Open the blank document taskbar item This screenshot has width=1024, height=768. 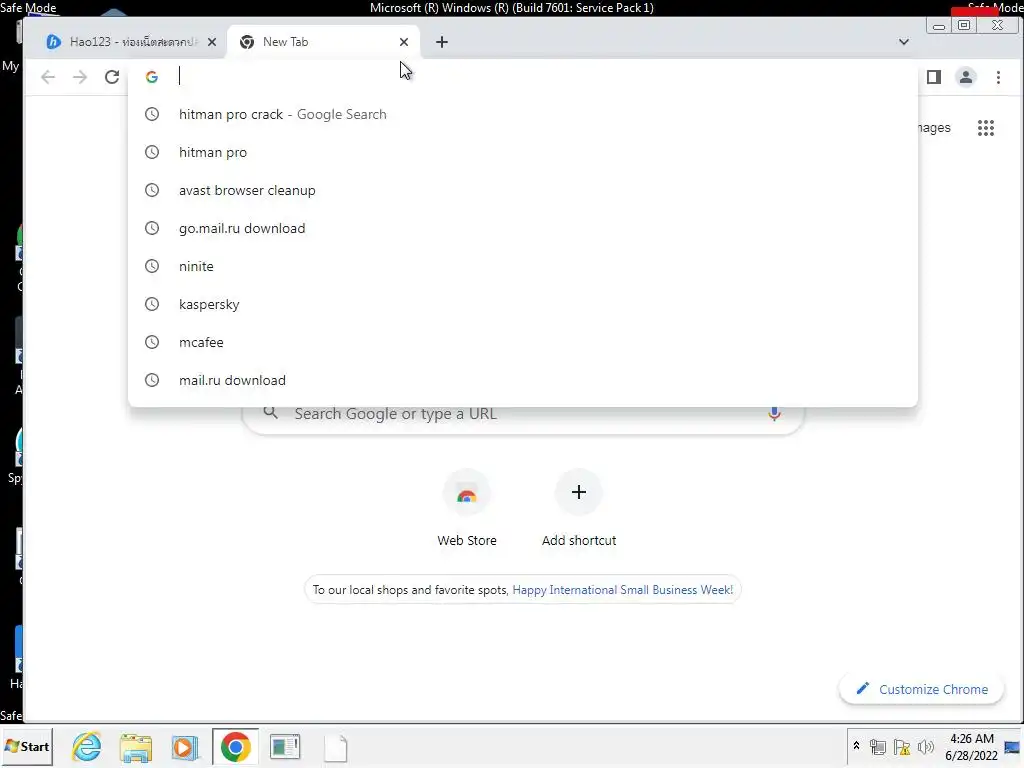pos(336,747)
